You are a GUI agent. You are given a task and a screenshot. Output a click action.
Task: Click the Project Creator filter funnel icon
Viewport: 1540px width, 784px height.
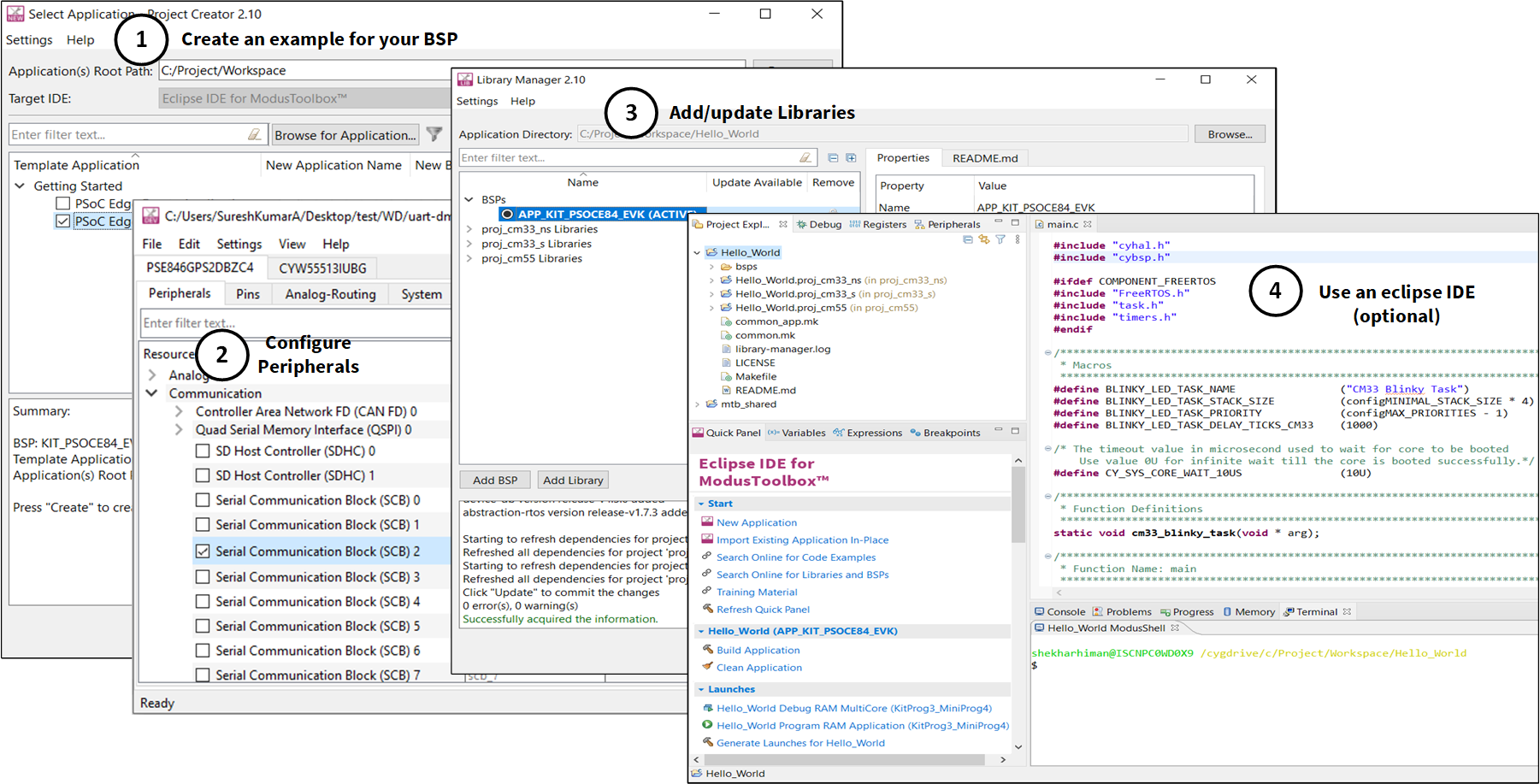[x=434, y=134]
